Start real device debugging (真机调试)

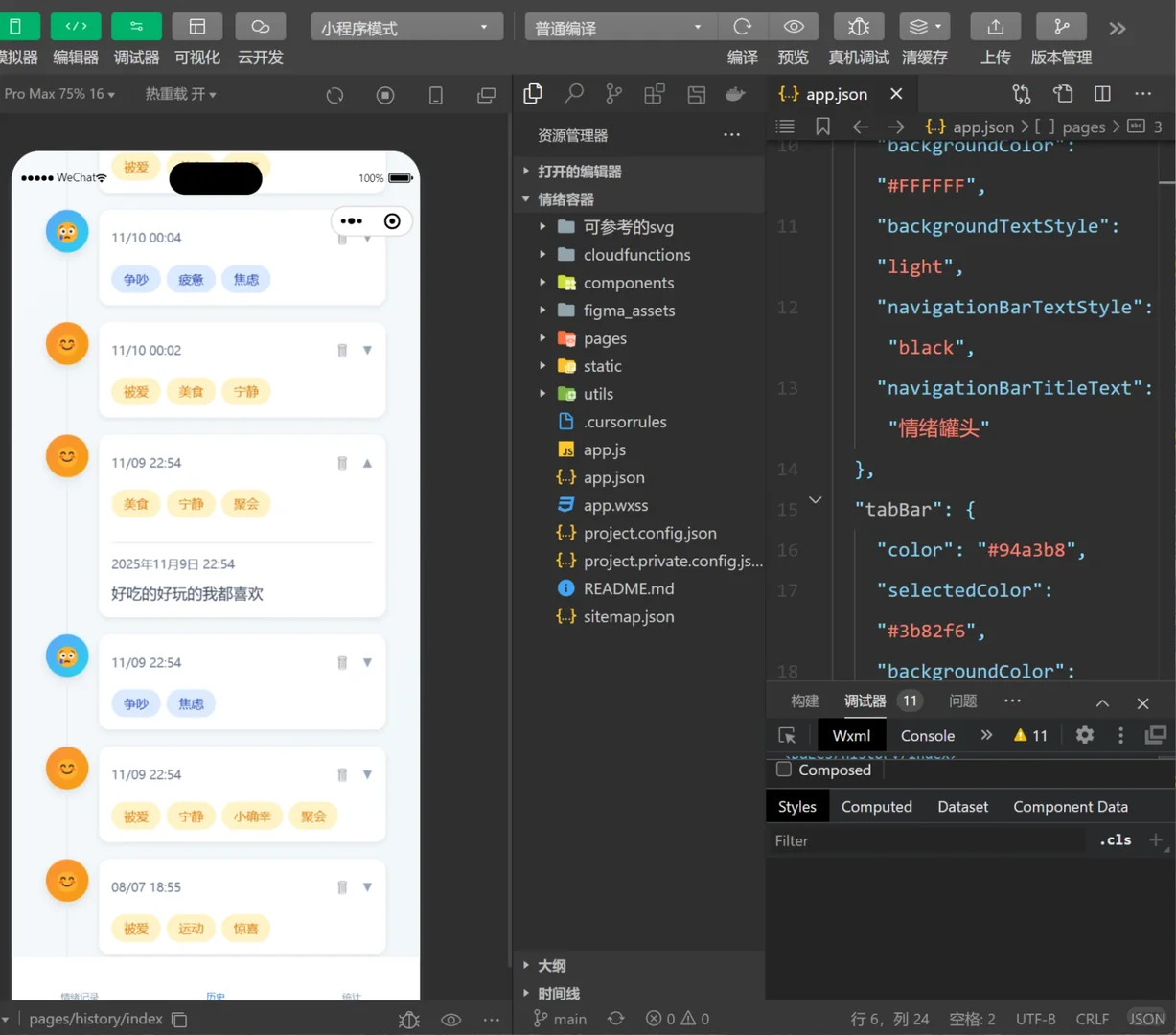click(x=859, y=27)
